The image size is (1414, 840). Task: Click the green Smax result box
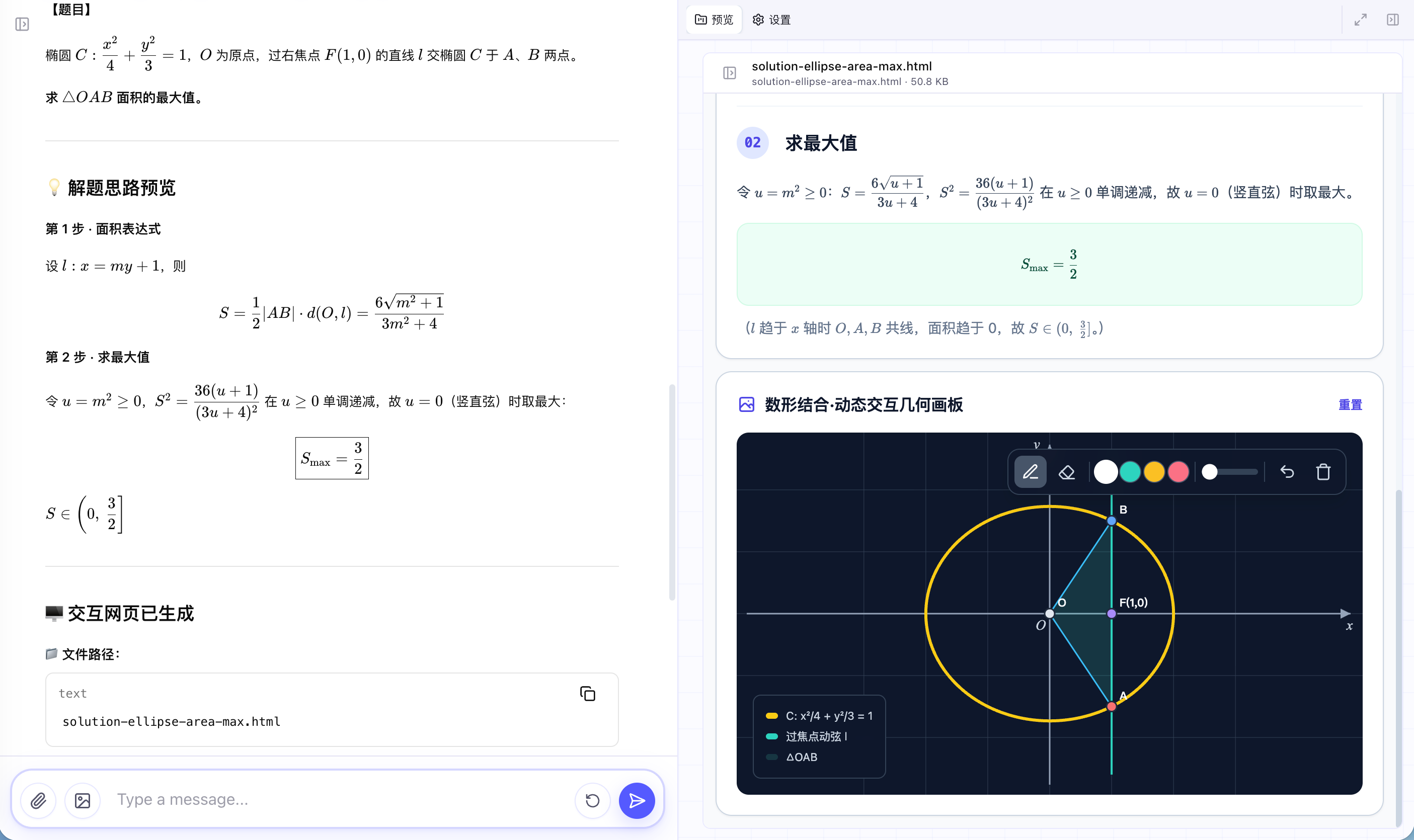point(1049,265)
